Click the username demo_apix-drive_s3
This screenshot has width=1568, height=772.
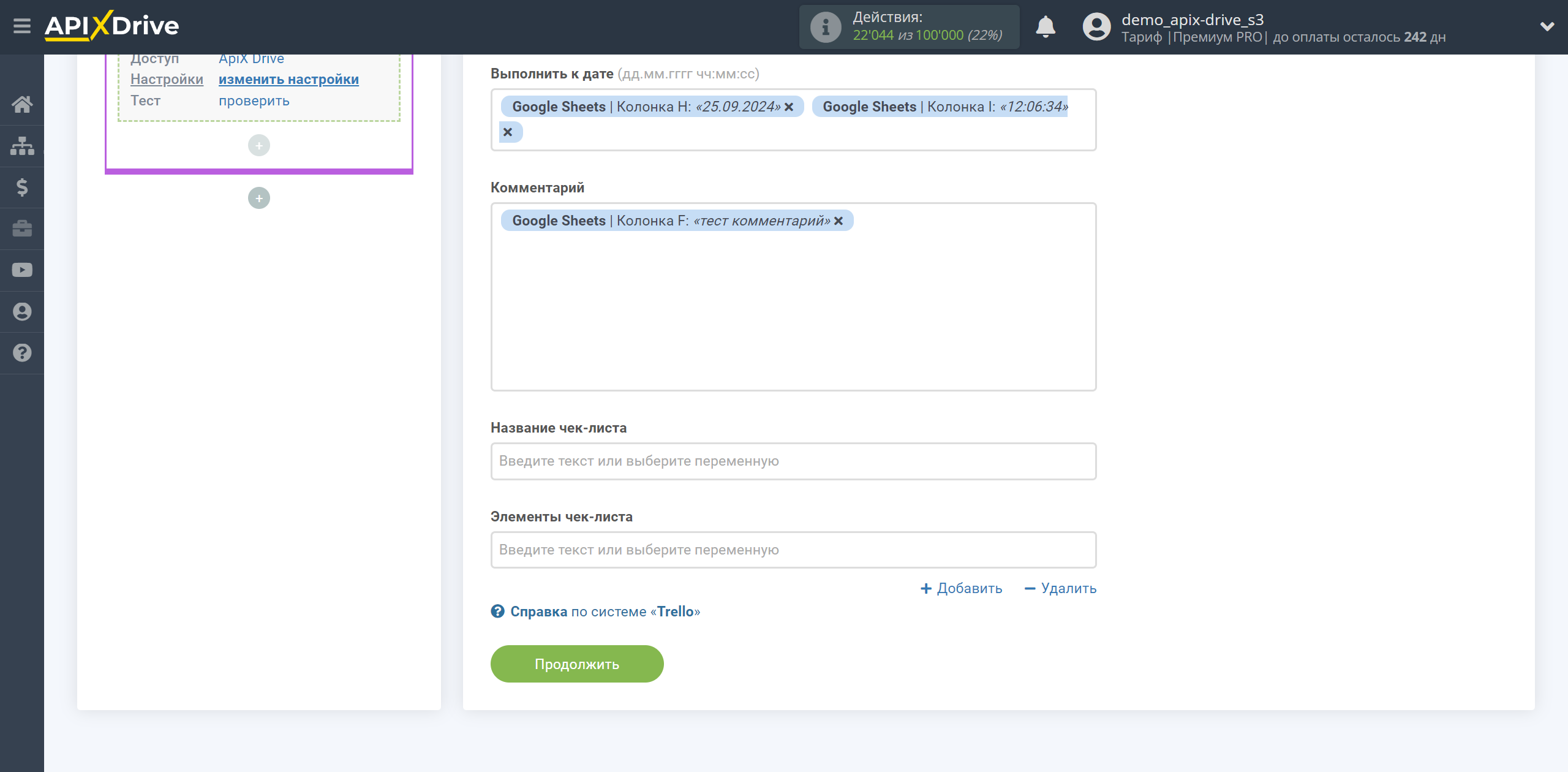pyautogui.click(x=1193, y=20)
